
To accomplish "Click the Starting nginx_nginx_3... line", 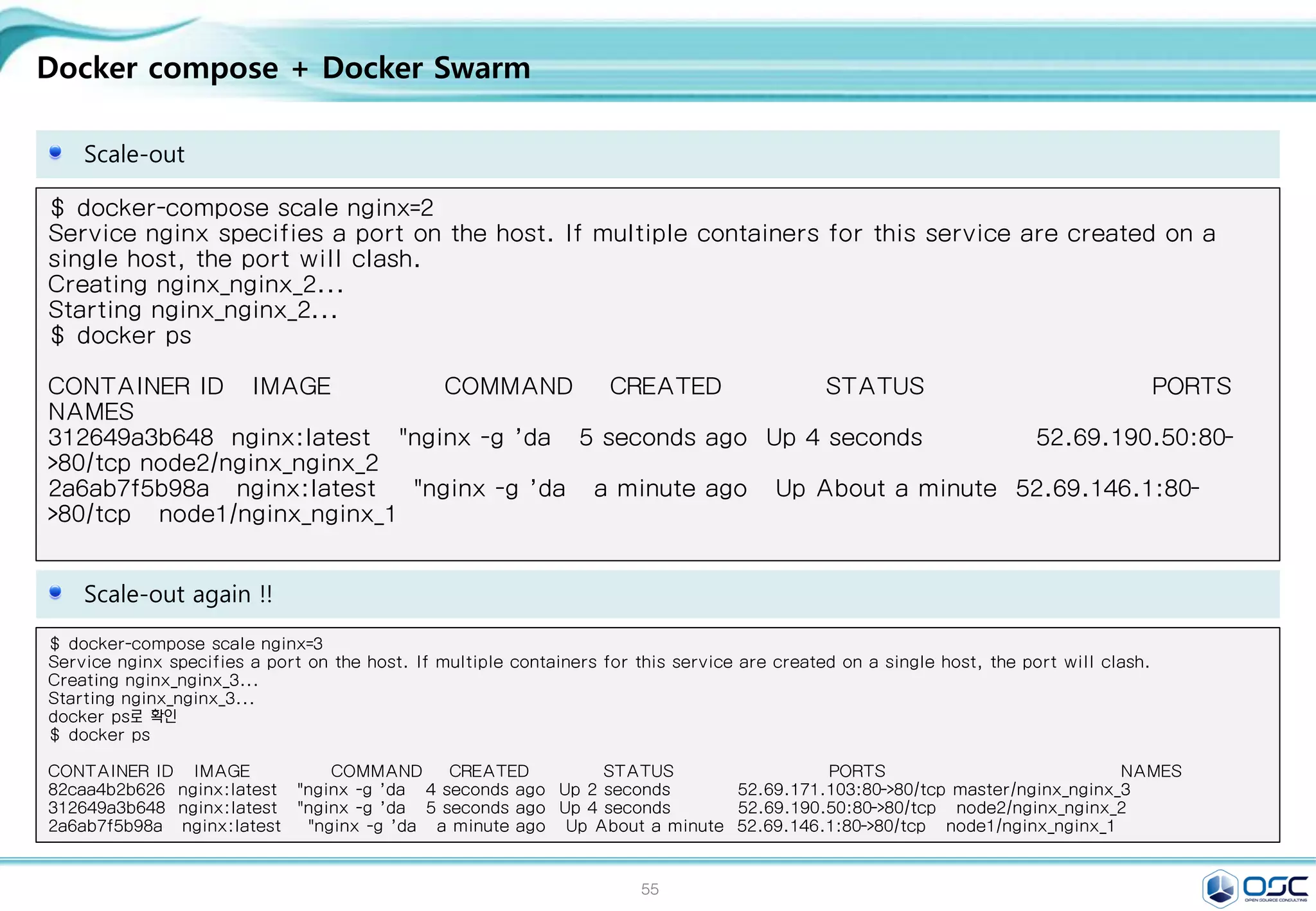I will point(151,698).
